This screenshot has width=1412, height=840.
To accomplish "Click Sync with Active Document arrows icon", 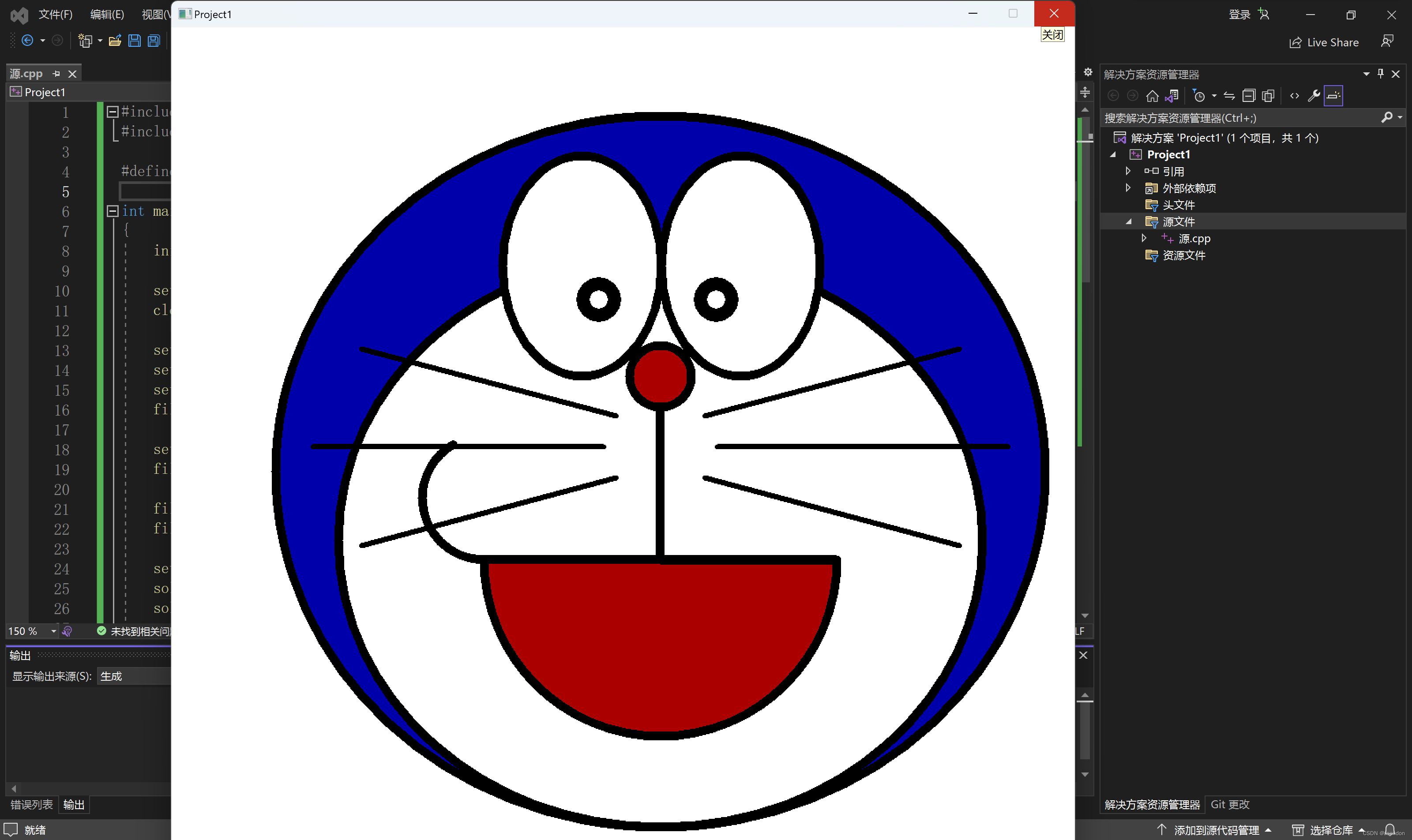I will click(x=1229, y=96).
